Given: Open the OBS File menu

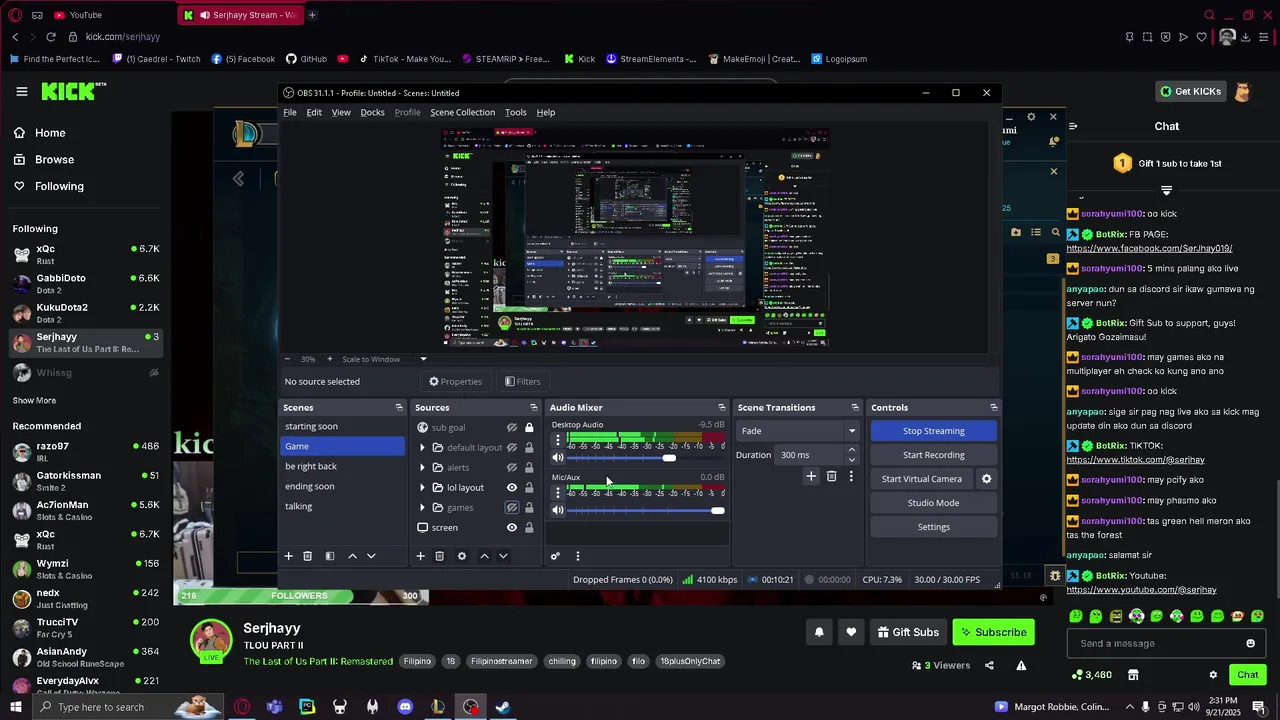Looking at the screenshot, I should [x=290, y=112].
